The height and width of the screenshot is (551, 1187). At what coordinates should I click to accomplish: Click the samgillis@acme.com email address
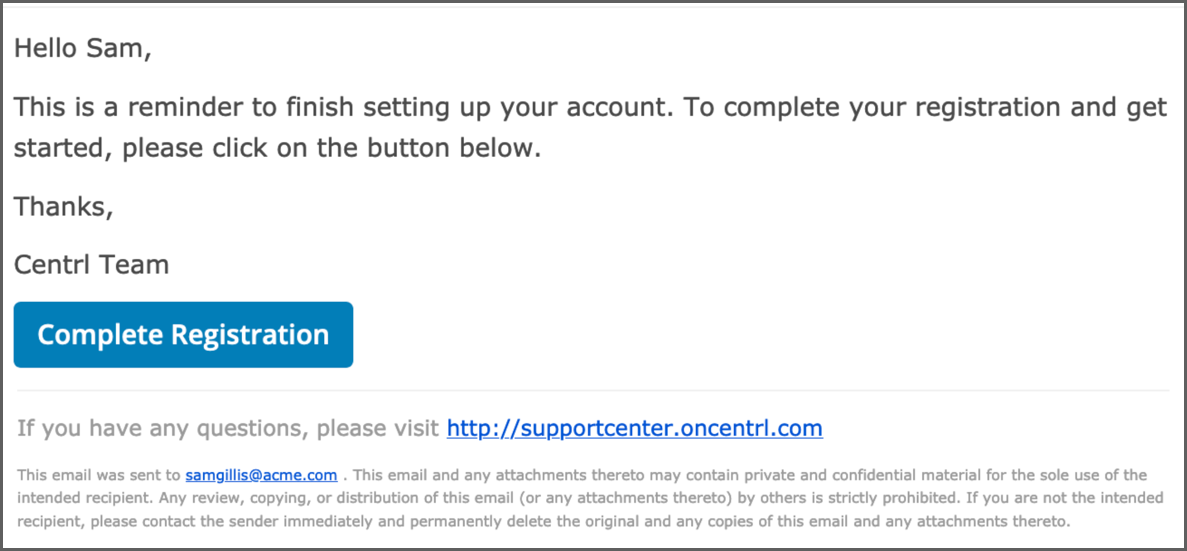click(261, 475)
